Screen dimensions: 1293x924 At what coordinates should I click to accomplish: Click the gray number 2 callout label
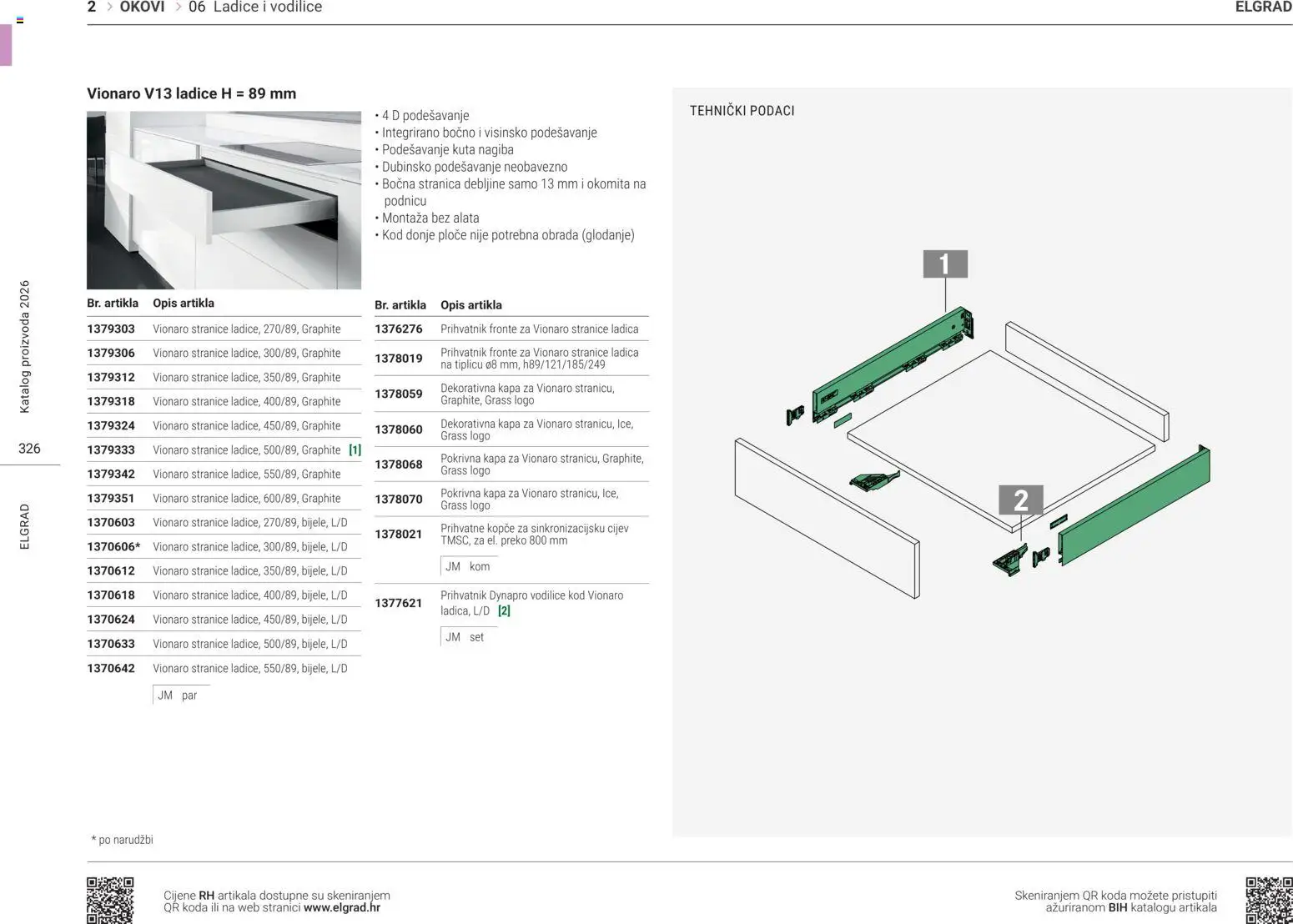tap(1020, 500)
